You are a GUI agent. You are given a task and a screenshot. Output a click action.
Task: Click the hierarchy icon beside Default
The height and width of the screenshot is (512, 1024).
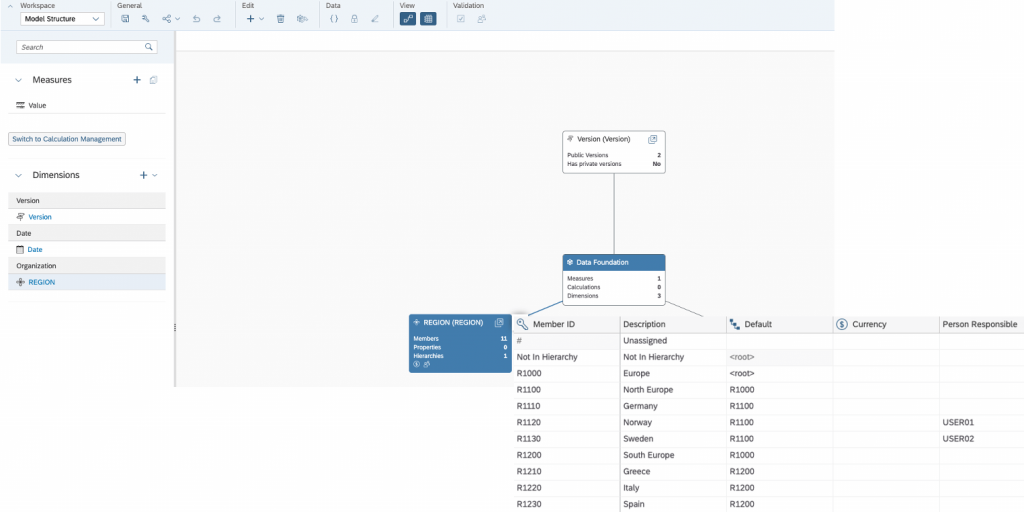(735, 324)
